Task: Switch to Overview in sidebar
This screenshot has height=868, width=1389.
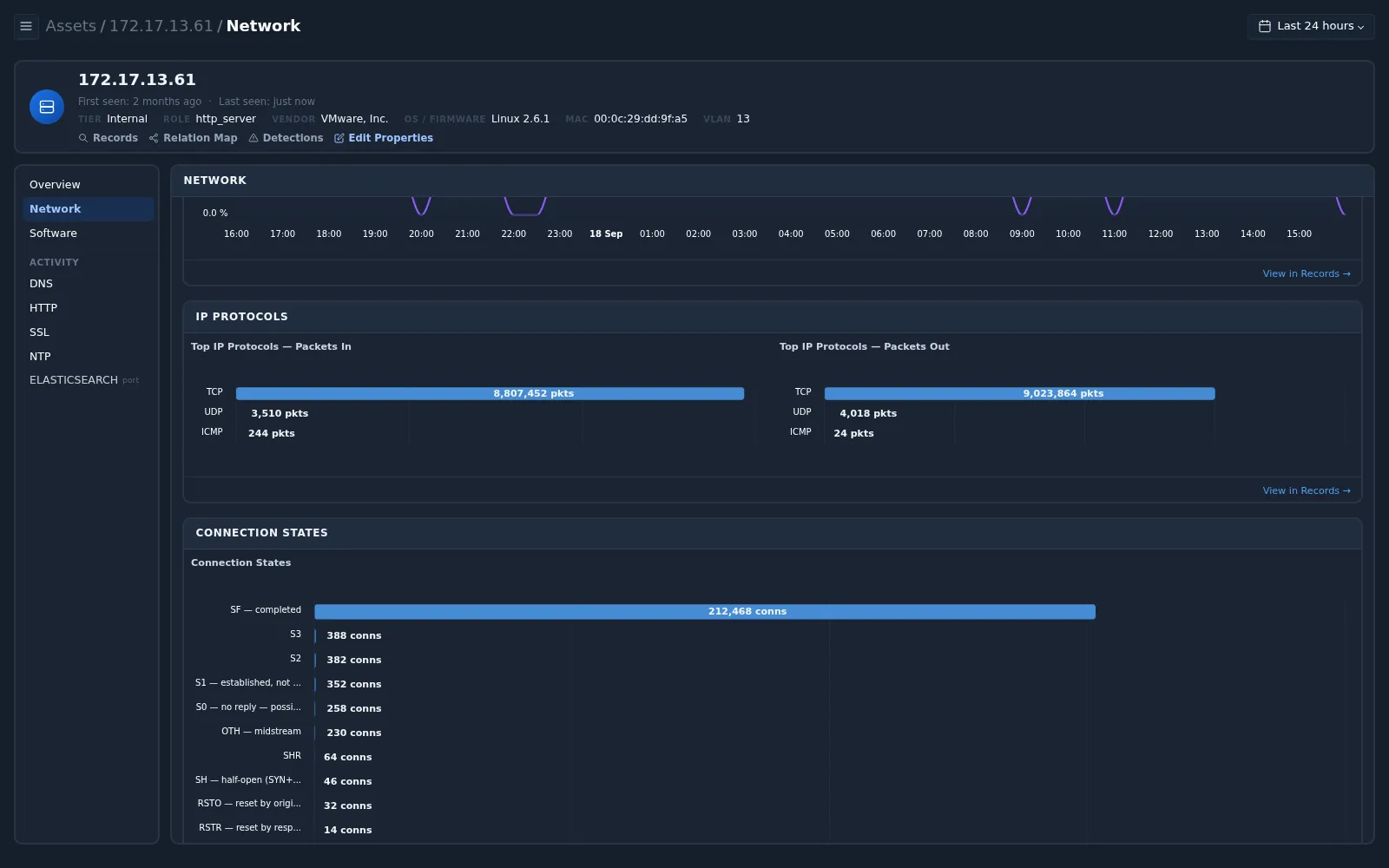Action: (89, 185)
